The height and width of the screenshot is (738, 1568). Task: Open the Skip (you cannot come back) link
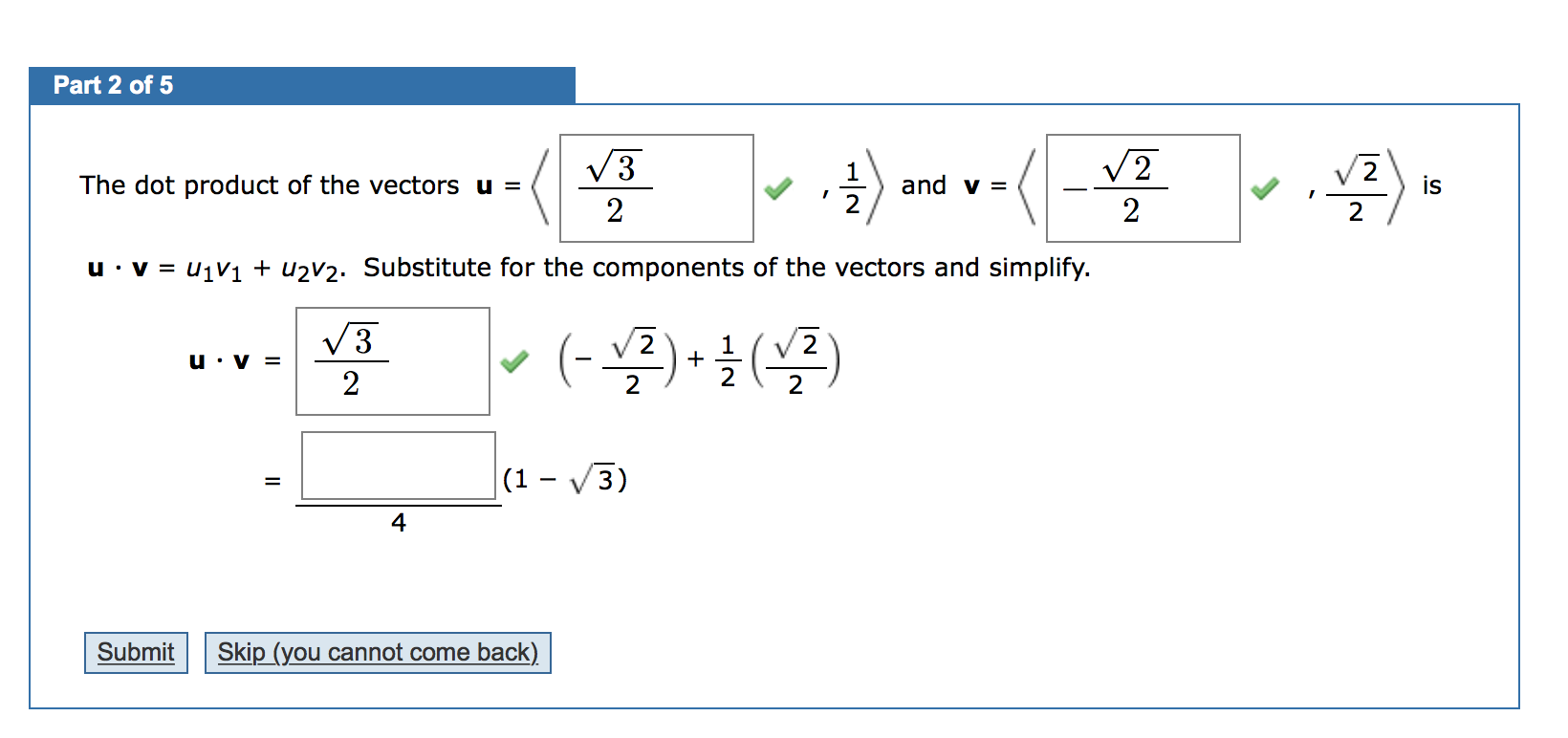point(378,652)
